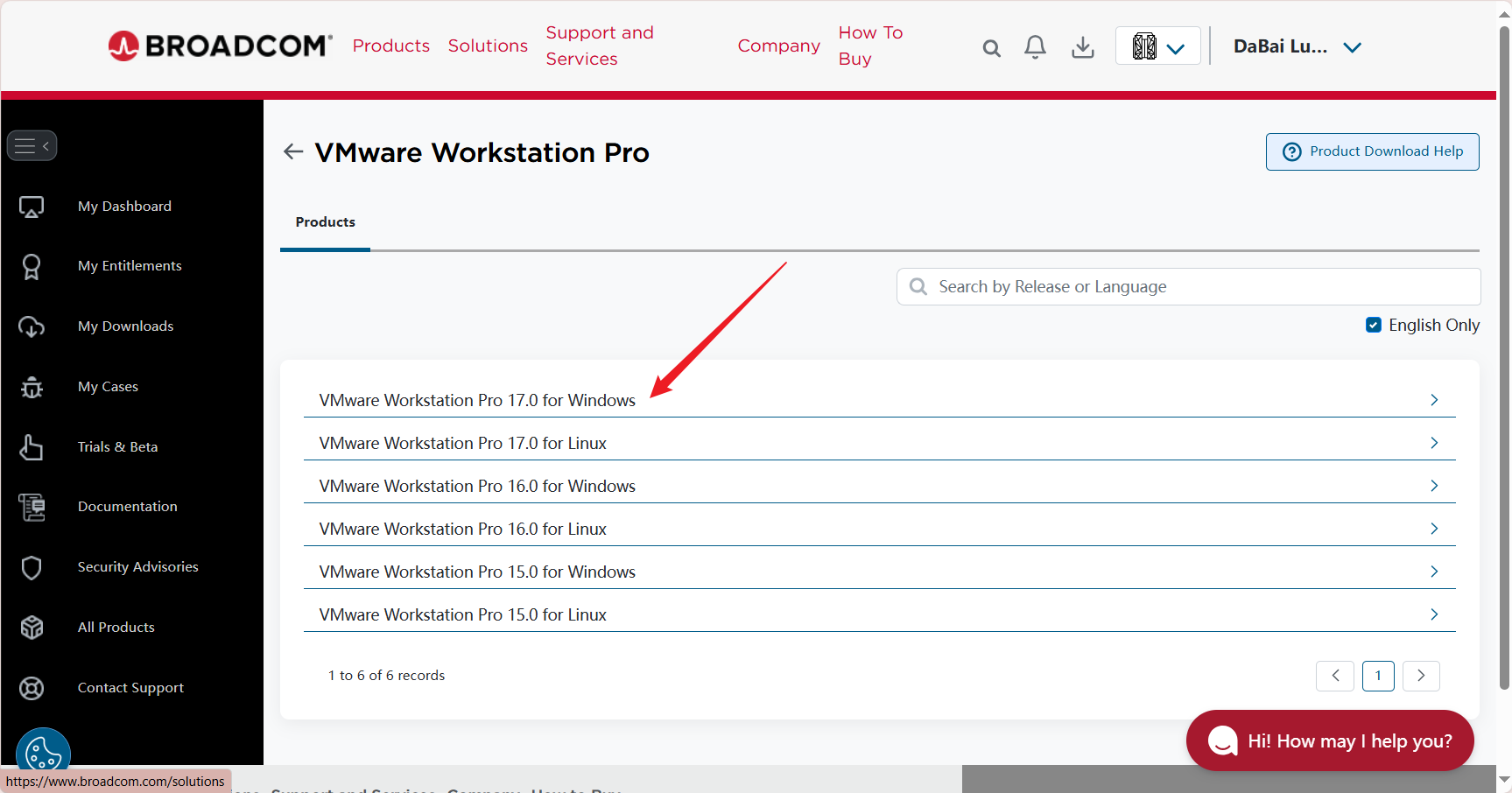Open Contact Support sidebar link
Image resolution: width=1512 pixels, height=793 pixels.
click(x=130, y=688)
